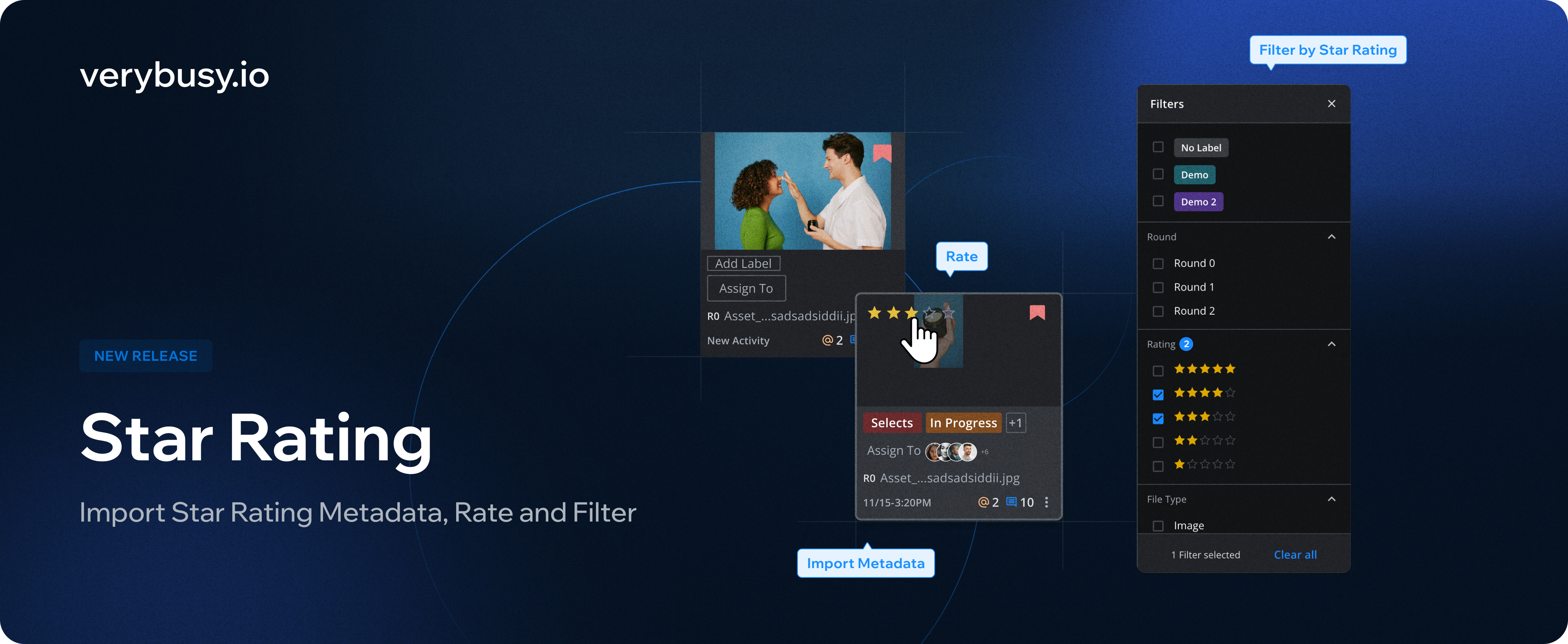1568x644 pixels.
Task: Open the three-dot menu on the card
Action: [x=1046, y=502]
